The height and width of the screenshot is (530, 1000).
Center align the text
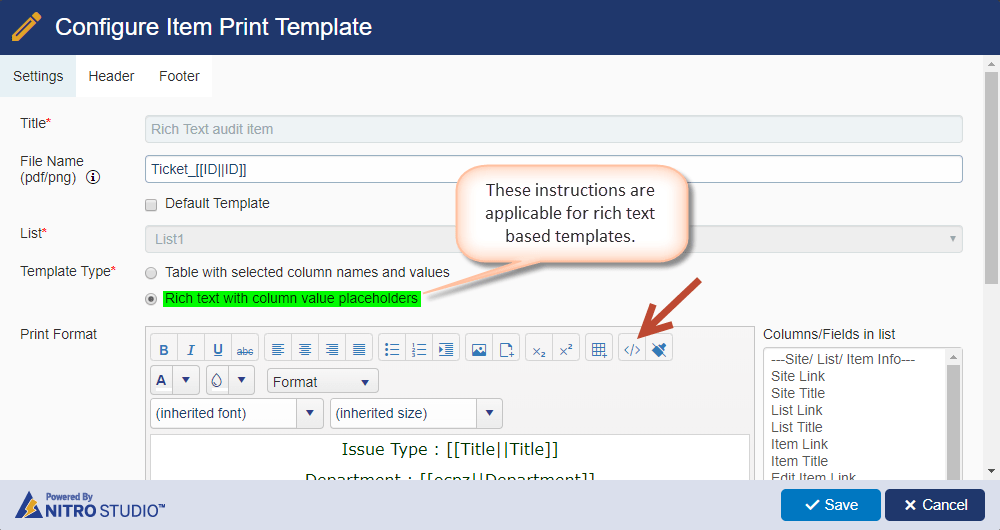(x=305, y=349)
